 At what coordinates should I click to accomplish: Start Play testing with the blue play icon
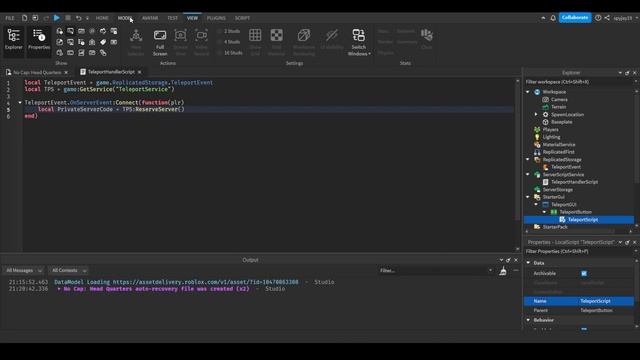pos(57,18)
